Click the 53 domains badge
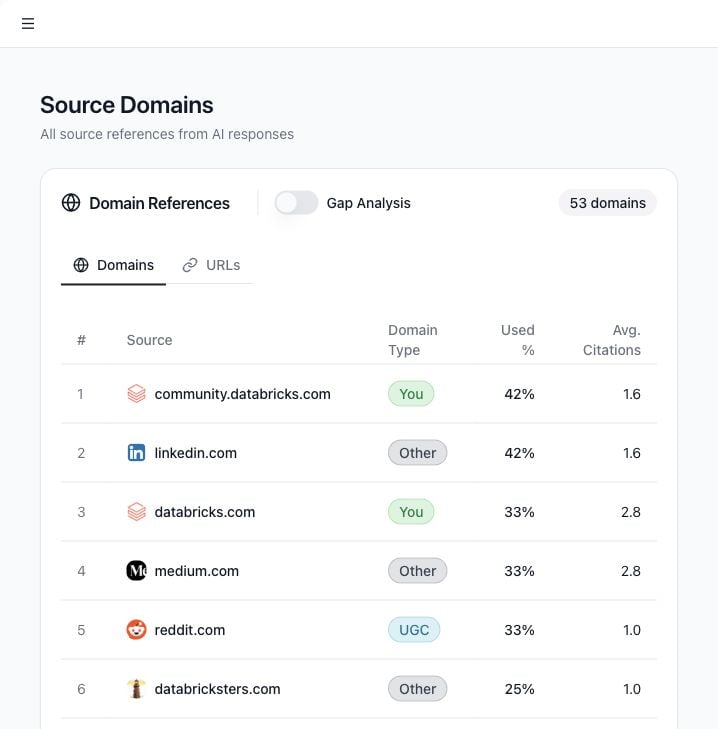 607,203
